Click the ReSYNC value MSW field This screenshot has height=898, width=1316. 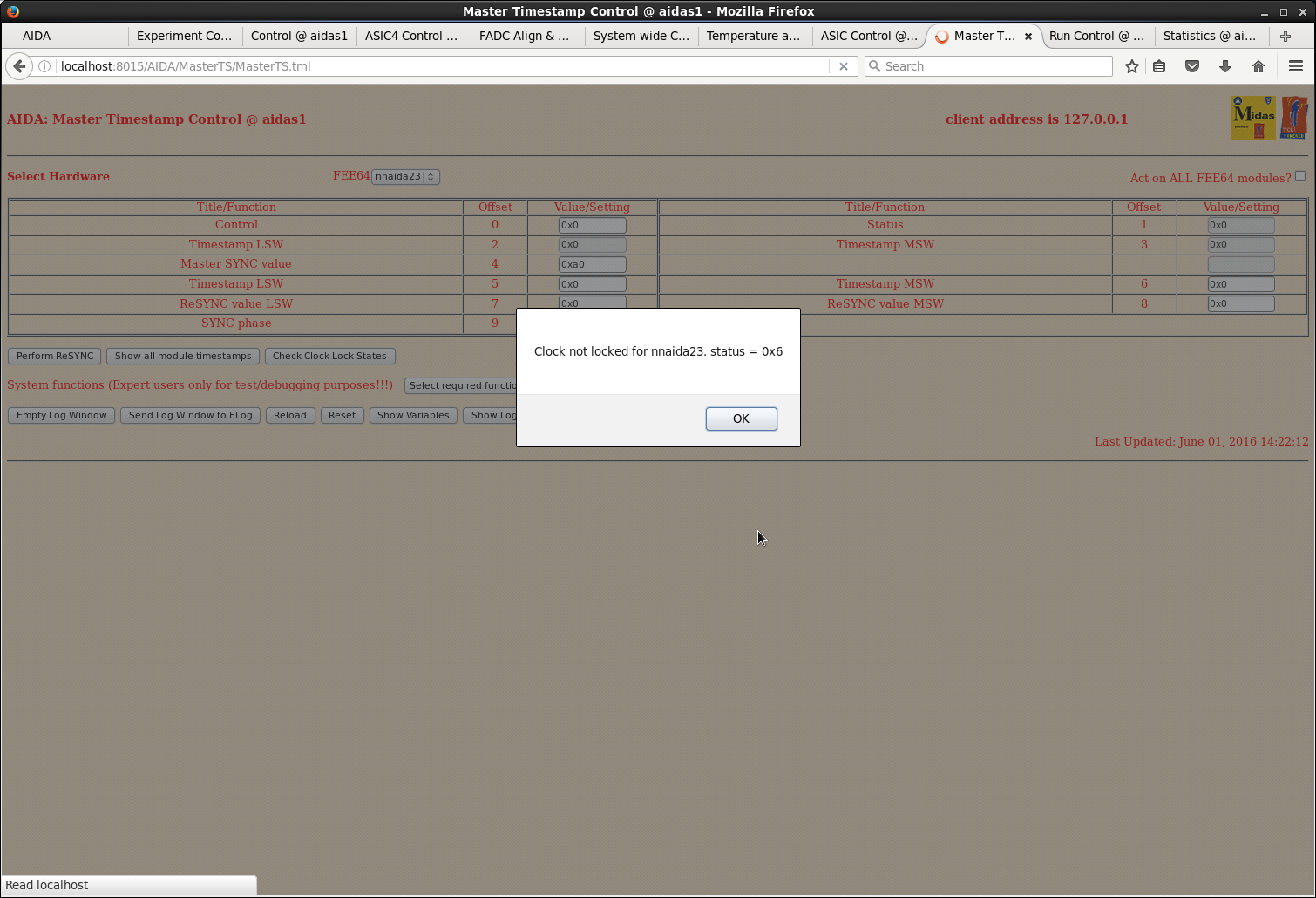(1241, 304)
